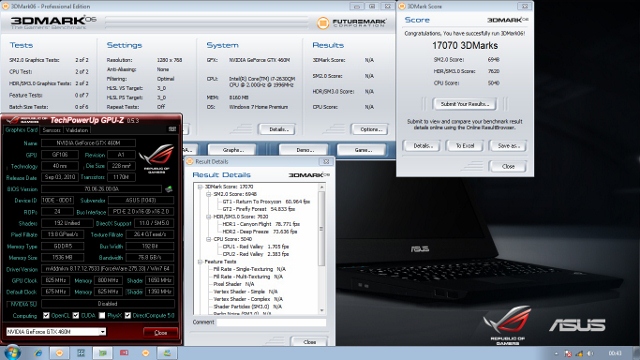Click the Submit Your Results button
The image size is (640, 360).
click(x=464, y=104)
